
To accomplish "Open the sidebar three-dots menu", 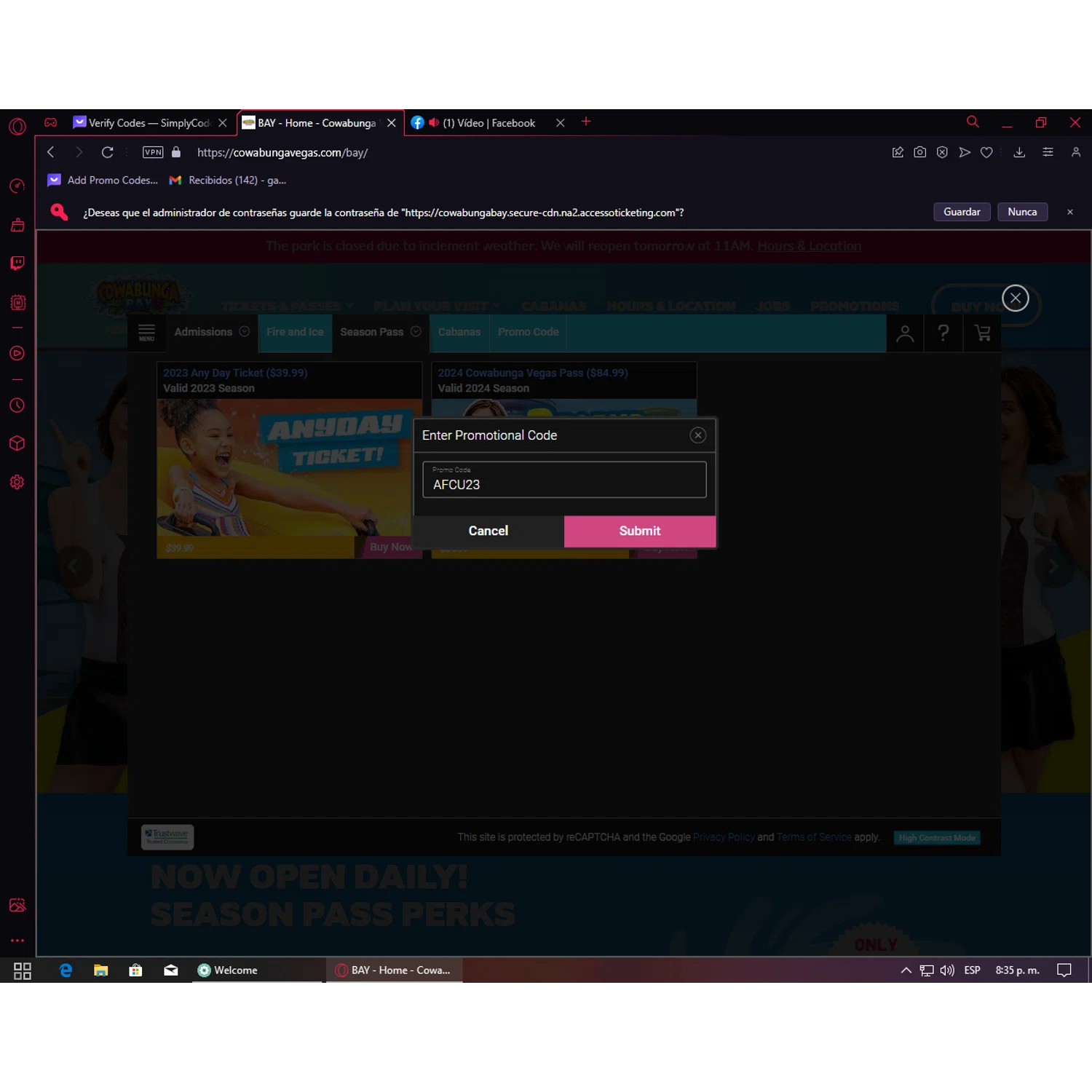I will pos(17,941).
